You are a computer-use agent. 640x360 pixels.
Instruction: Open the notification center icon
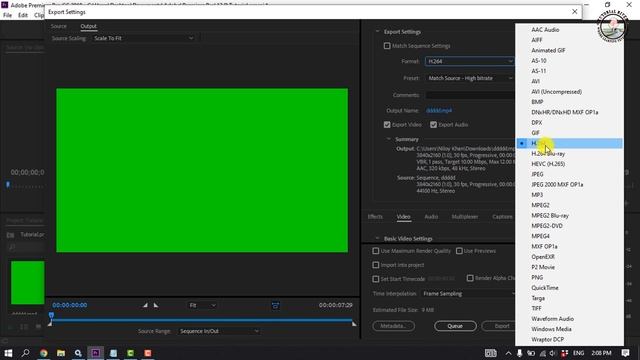[x=625, y=353]
